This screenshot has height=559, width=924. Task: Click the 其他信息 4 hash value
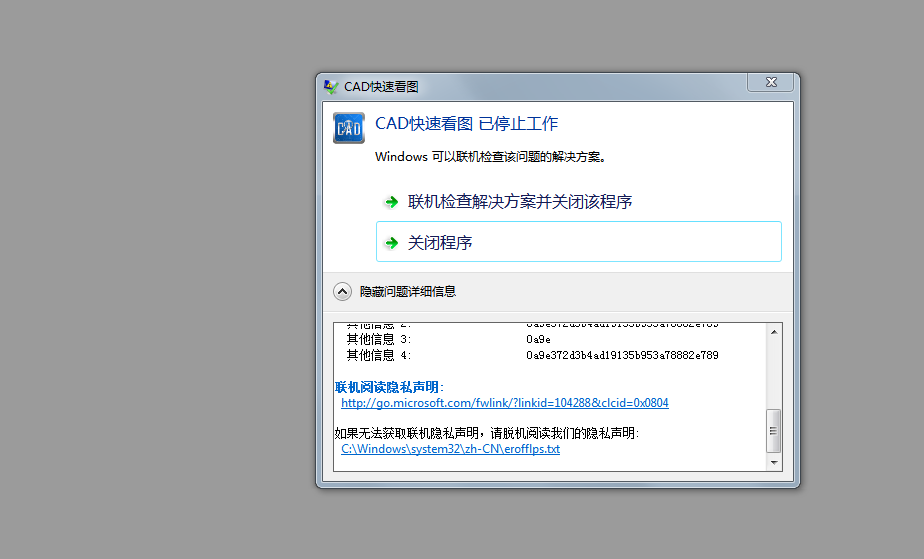click(x=622, y=355)
